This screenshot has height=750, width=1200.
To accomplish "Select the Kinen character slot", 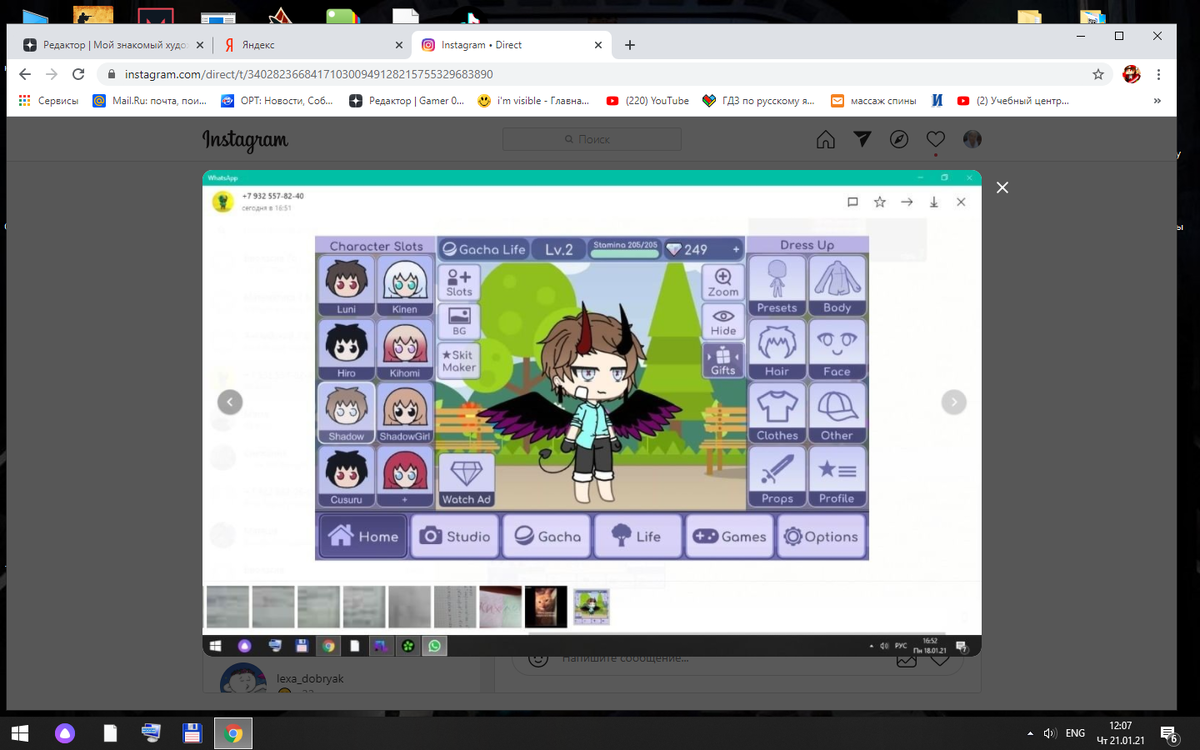I will pos(405,286).
